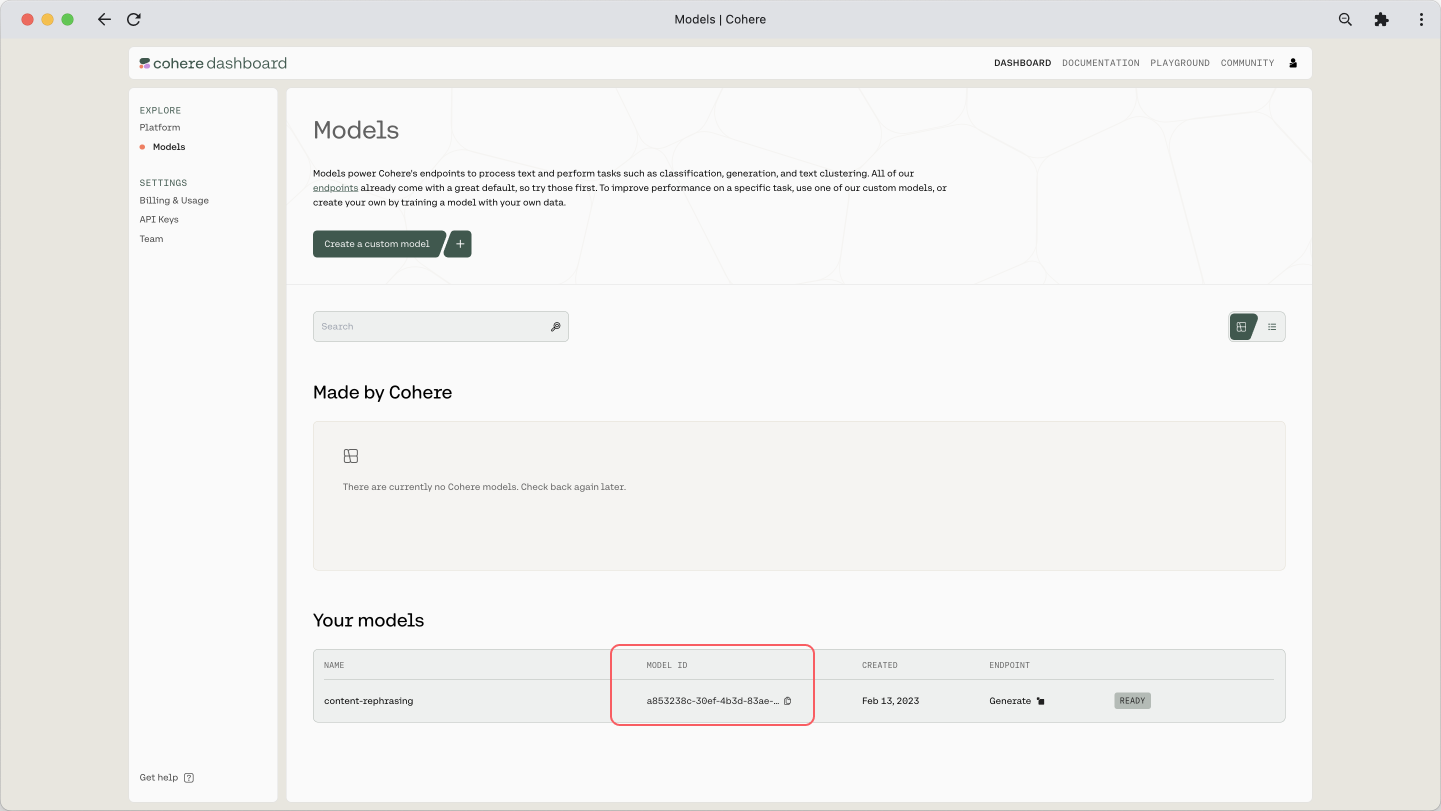Go to the Dashboard tab
Image resolution: width=1441 pixels, height=811 pixels.
coord(1022,63)
